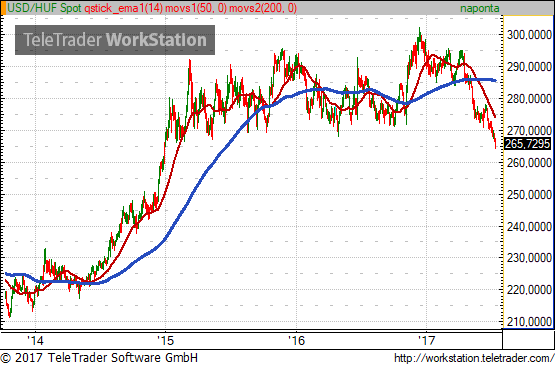Open the workstation.teletrader.com link
This screenshot has width=555, height=367.
coord(474,358)
